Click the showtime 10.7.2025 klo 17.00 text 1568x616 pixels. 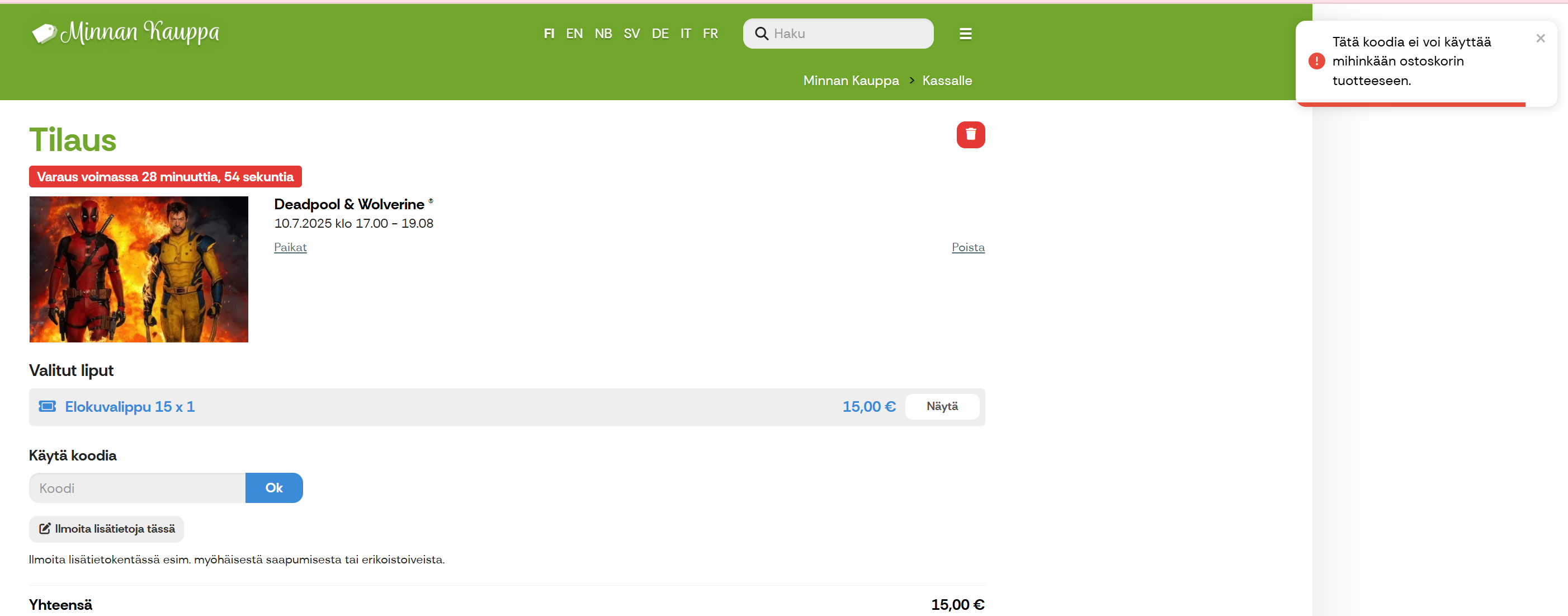(353, 224)
